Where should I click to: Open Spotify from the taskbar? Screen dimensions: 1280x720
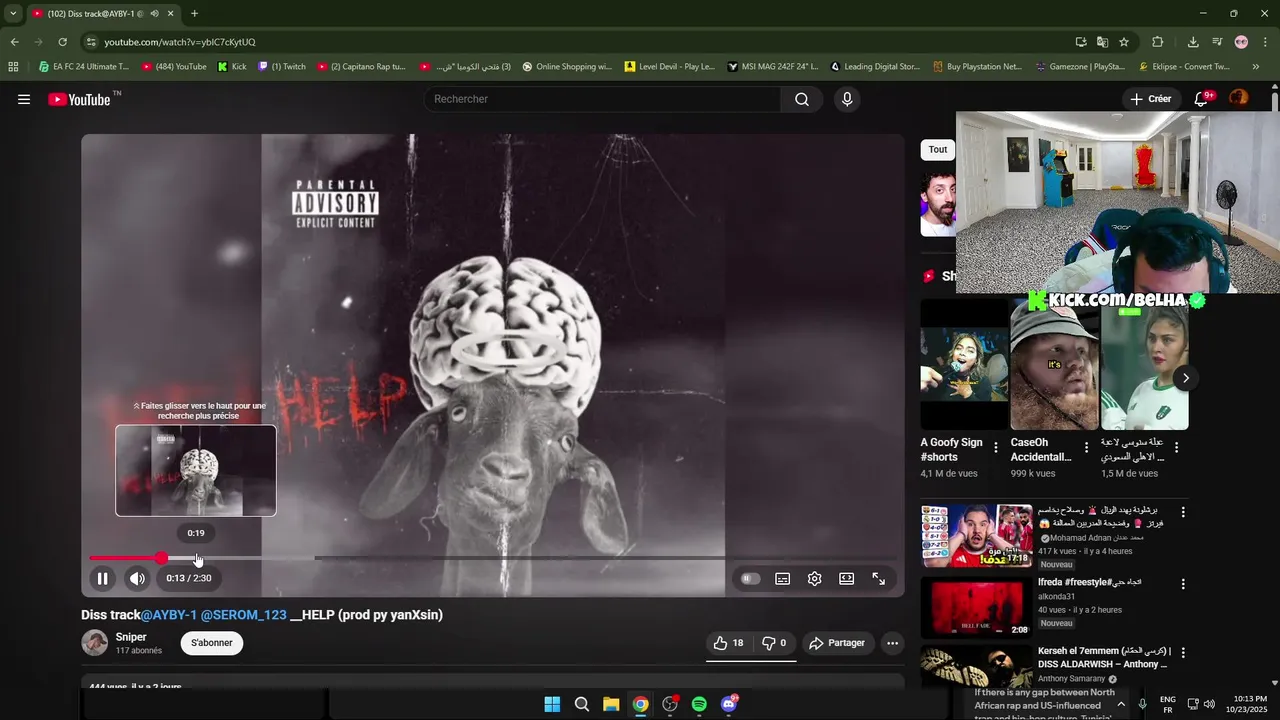(699, 704)
